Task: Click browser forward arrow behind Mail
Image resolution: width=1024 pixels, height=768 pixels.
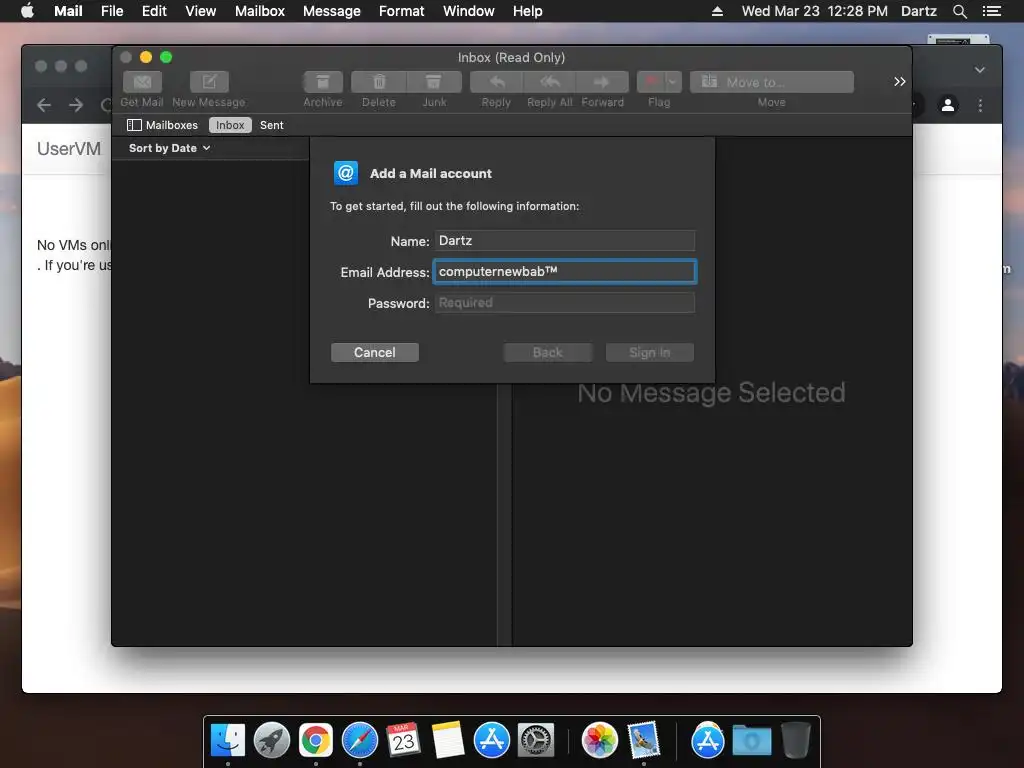Action: (x=76, y=105)
